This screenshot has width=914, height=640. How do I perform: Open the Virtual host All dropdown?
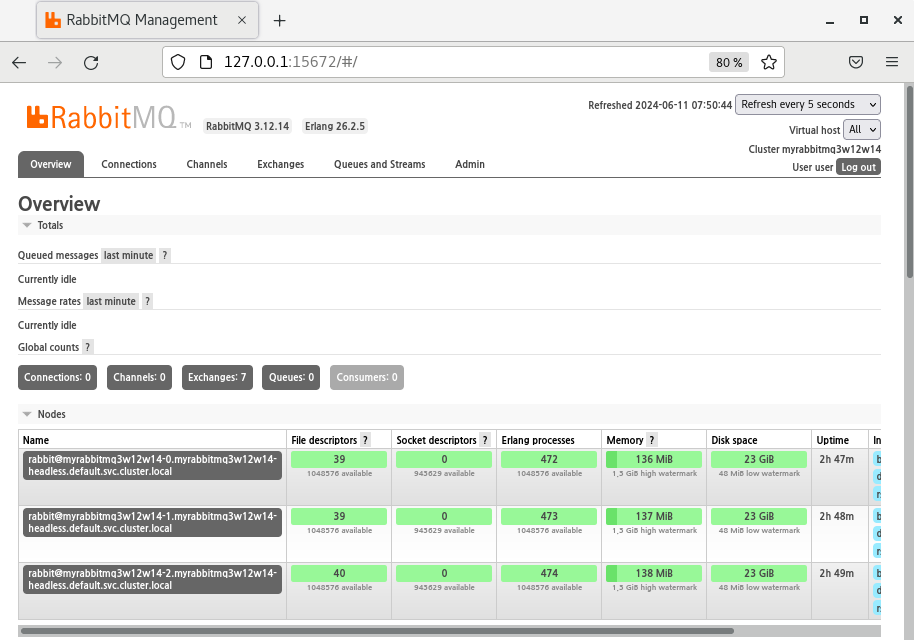pos(862,129)
